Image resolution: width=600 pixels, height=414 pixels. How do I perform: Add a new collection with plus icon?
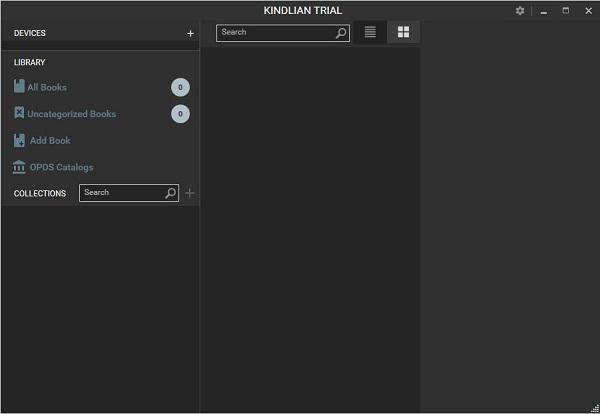tap(189, 193)
